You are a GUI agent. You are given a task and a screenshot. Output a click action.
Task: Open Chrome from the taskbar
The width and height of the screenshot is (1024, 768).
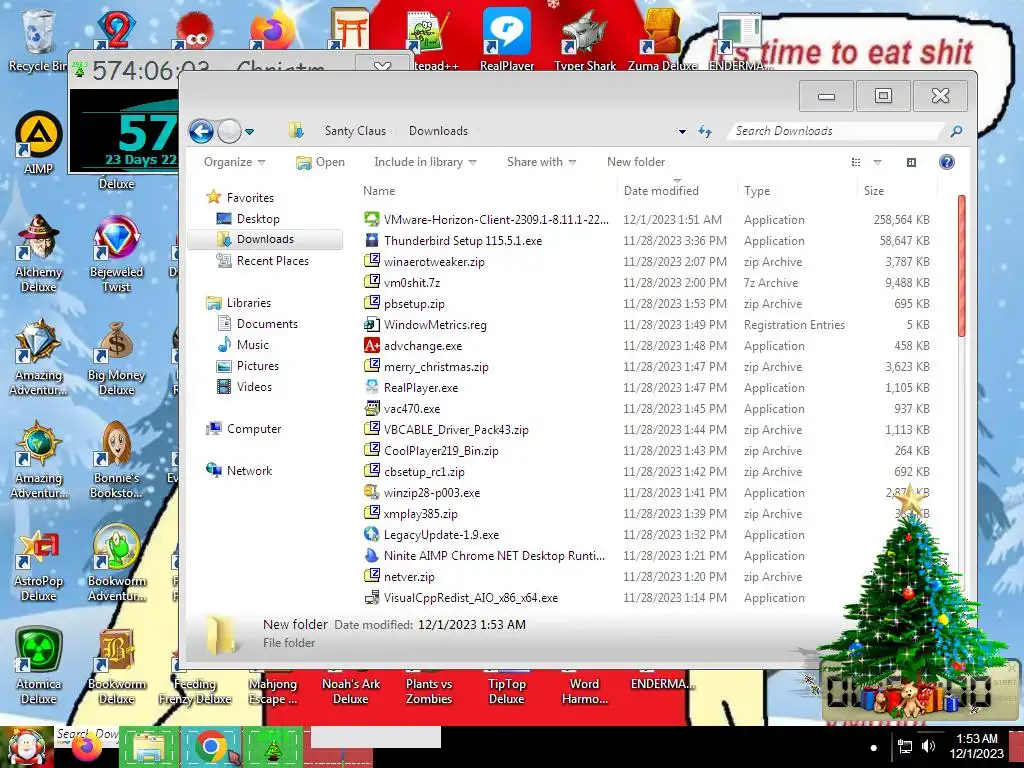[x=211, y=746]
